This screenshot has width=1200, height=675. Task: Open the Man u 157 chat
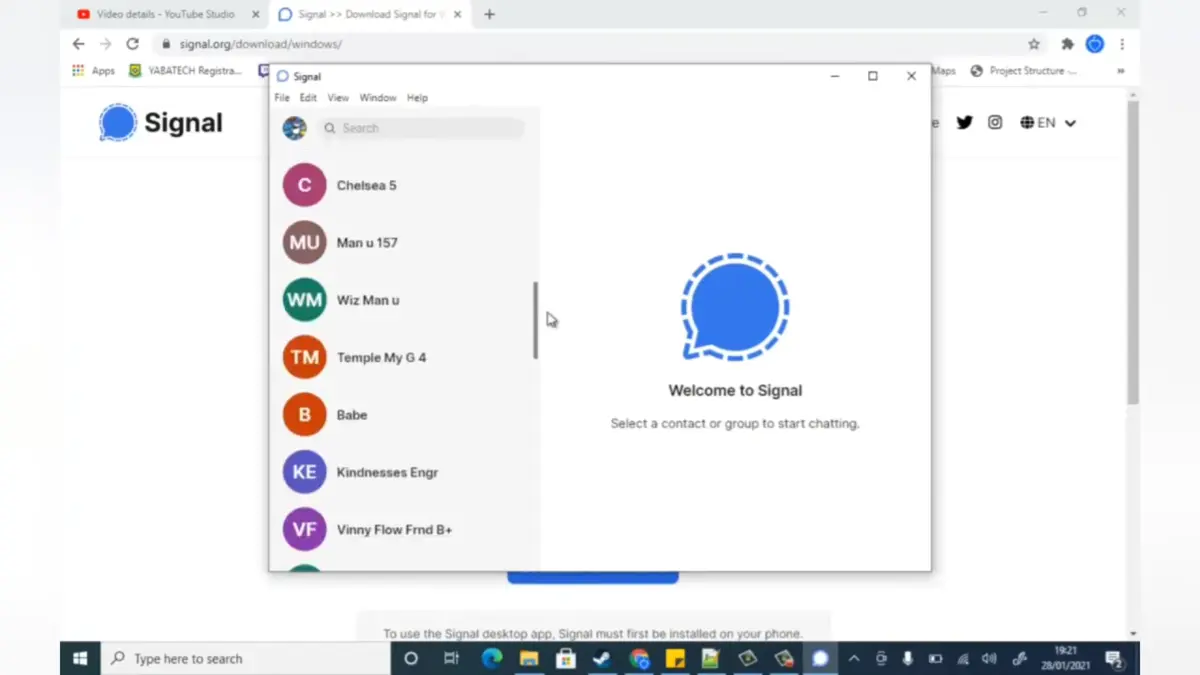click(404, 243)
